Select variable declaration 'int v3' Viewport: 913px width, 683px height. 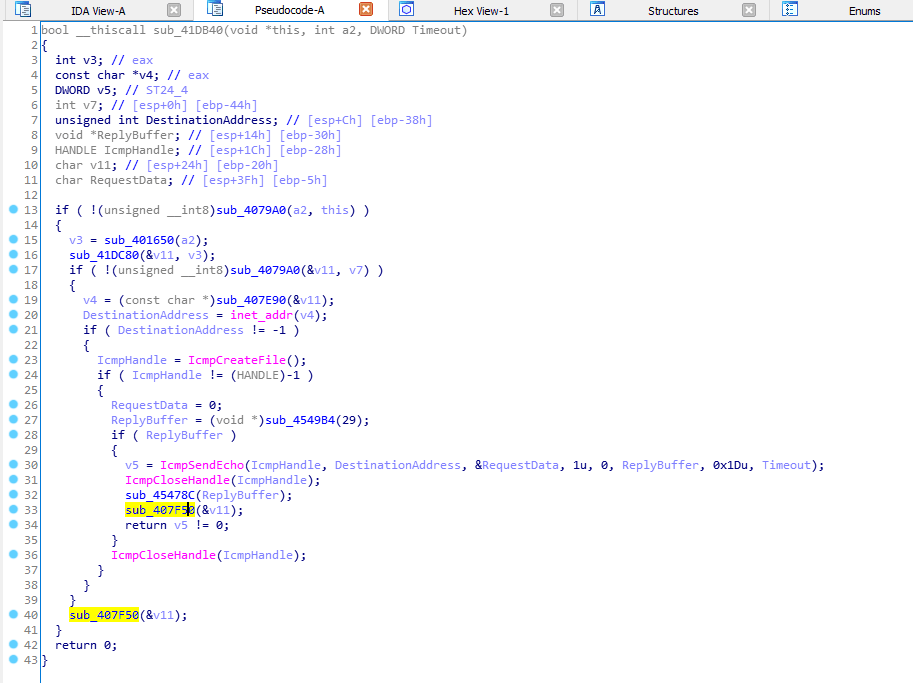click(x=79, y=60)
